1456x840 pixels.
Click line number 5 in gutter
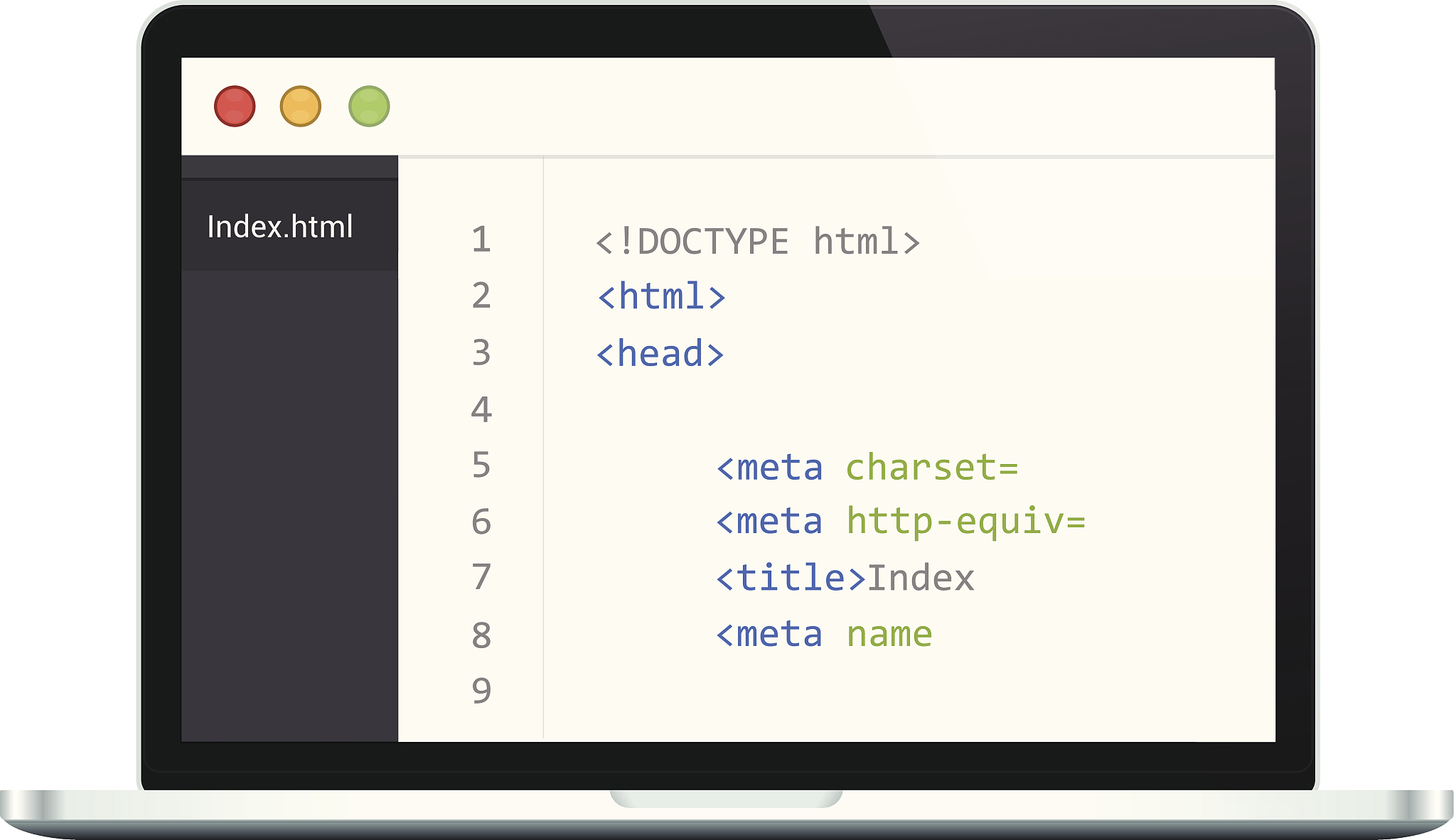click(x=481, y=465)
